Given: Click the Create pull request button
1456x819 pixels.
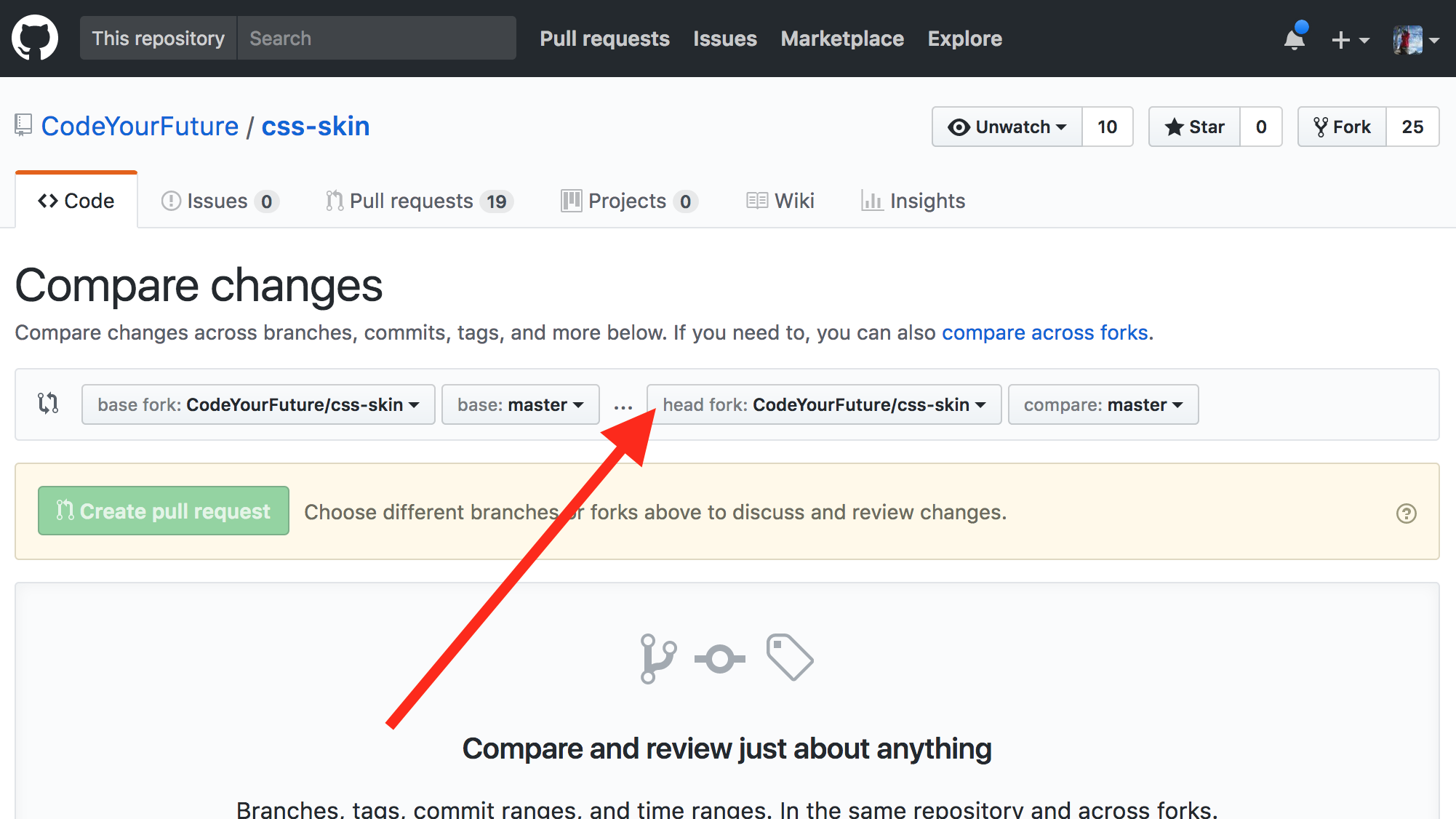Looking at the screenshot, I should point(164,511).
